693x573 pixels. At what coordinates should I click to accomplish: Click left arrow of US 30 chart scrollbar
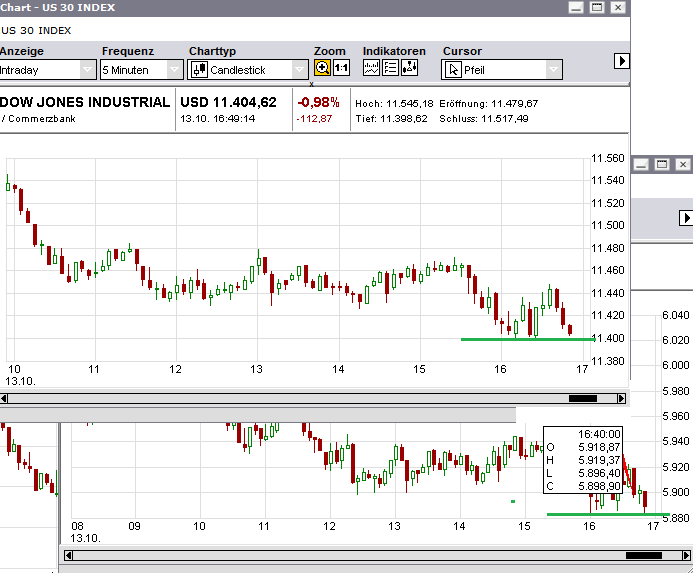(4, 398)
